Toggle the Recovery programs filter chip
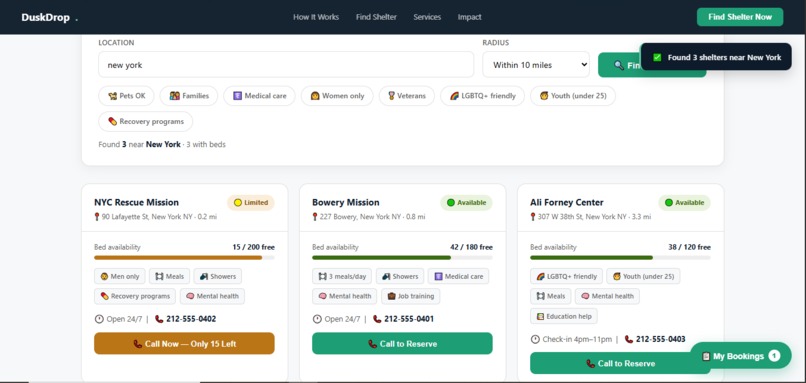 [x=145, y=121]
